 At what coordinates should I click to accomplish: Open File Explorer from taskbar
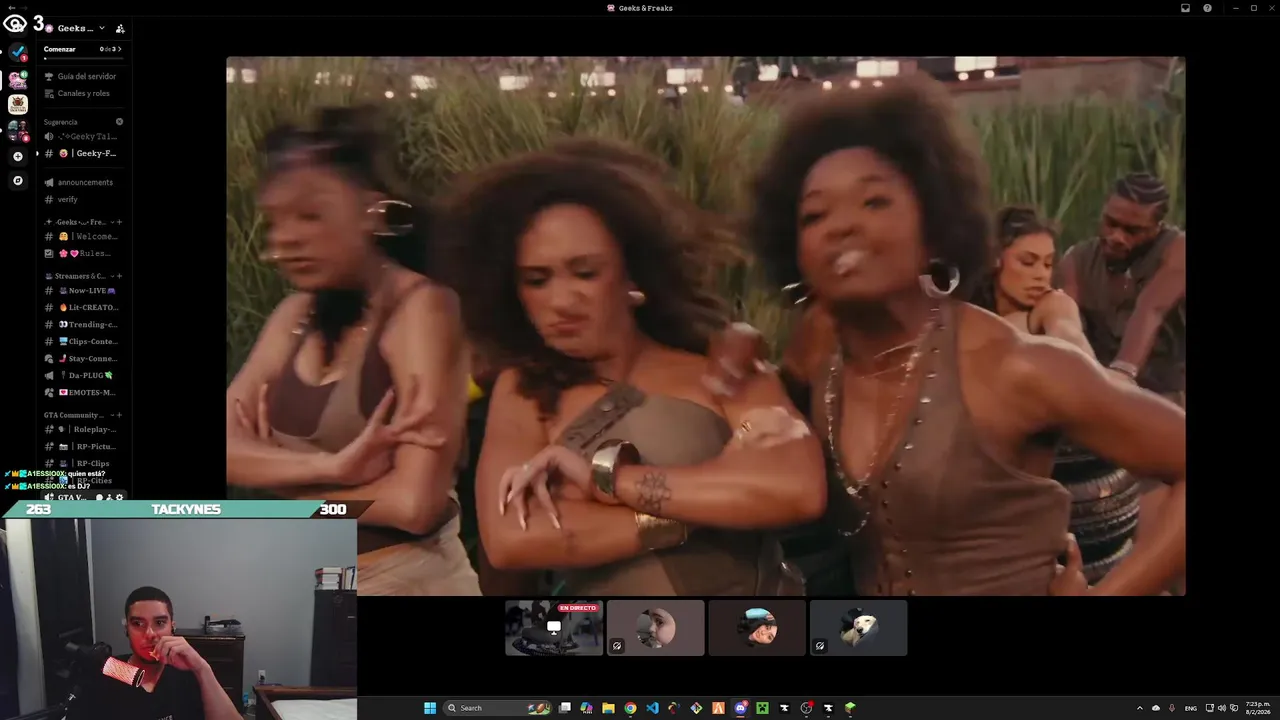click(608, 708)
